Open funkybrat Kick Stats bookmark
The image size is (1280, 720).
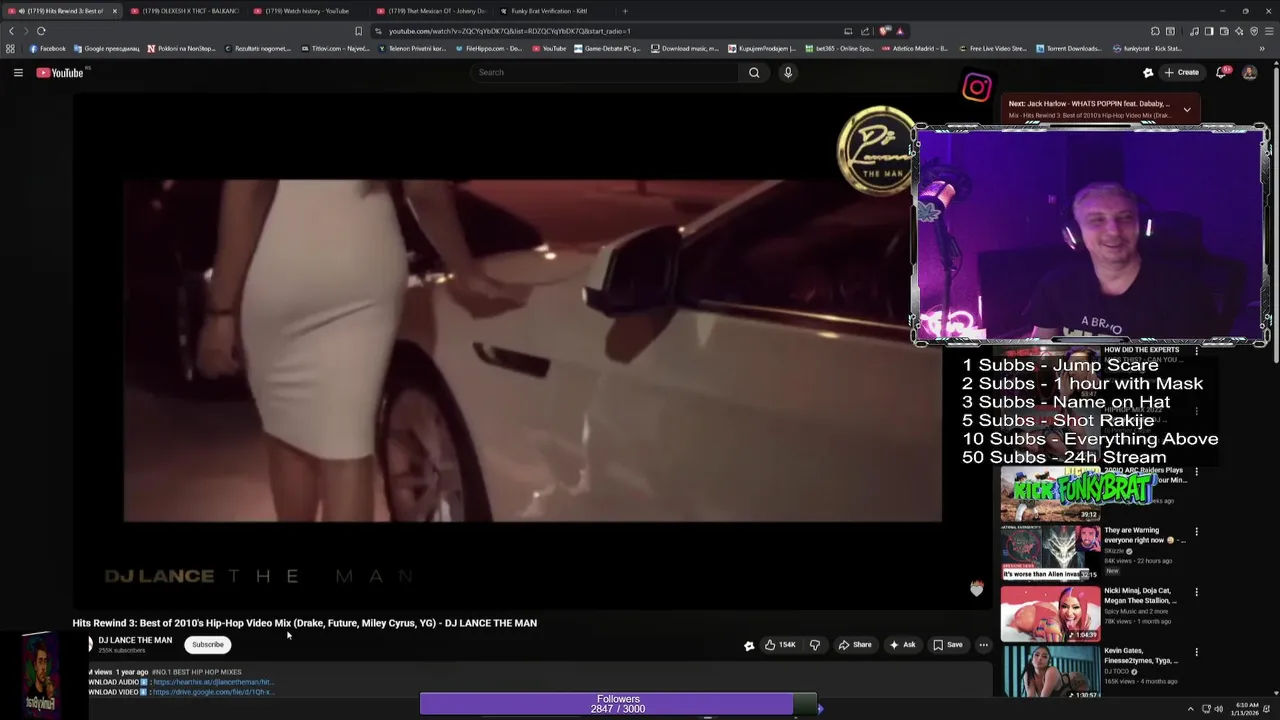click(1147, 48)
